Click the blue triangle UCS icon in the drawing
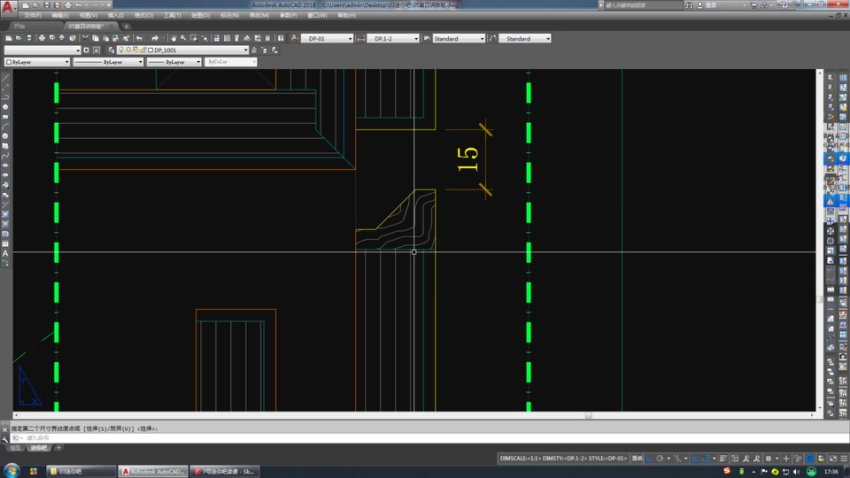The height and width of the screenshot is (478, 850). (x=28, y=387)
